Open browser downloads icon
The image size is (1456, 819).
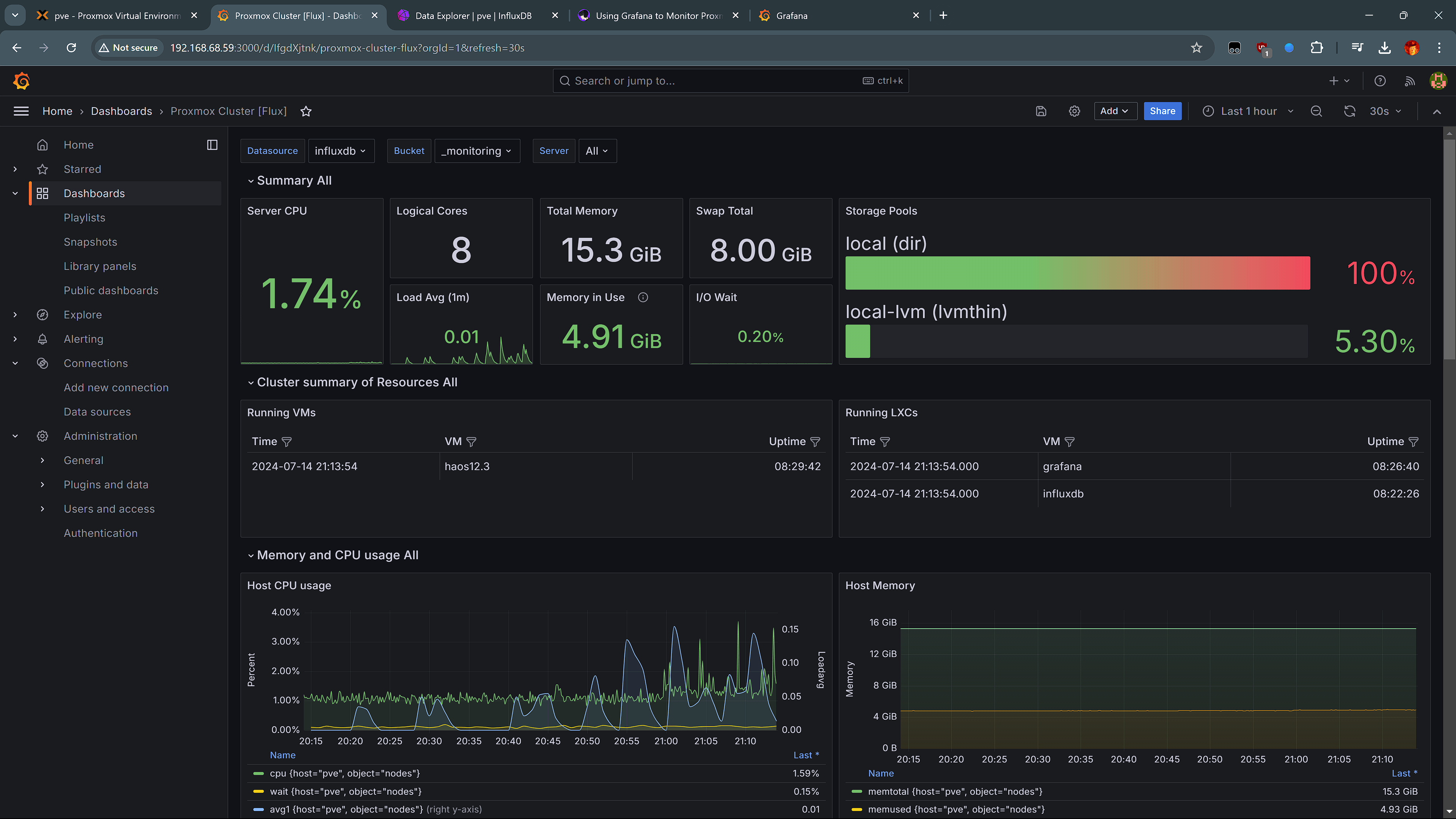tap(1384, 48)
